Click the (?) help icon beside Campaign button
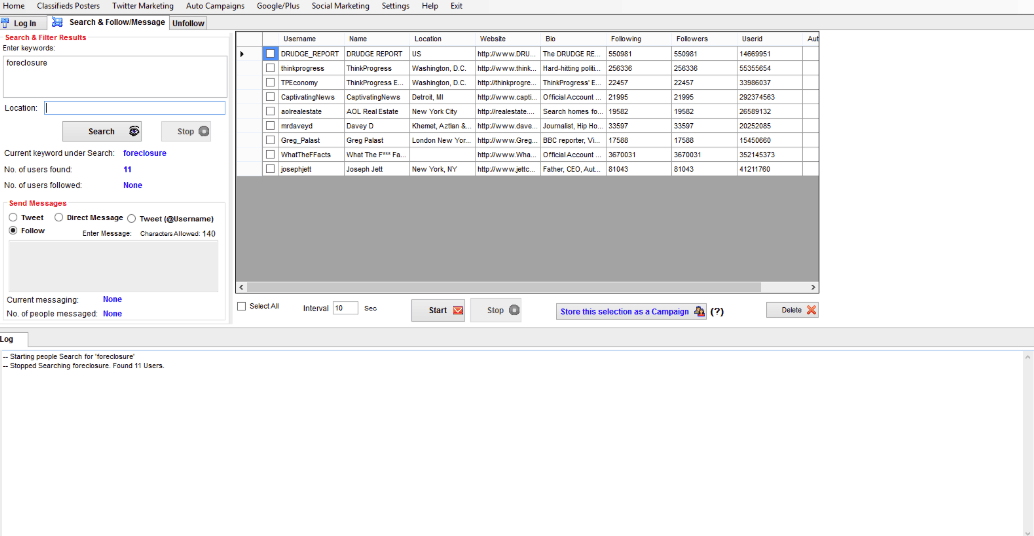This screenshot has width=1034, height=536. click(x=717, y=311)
